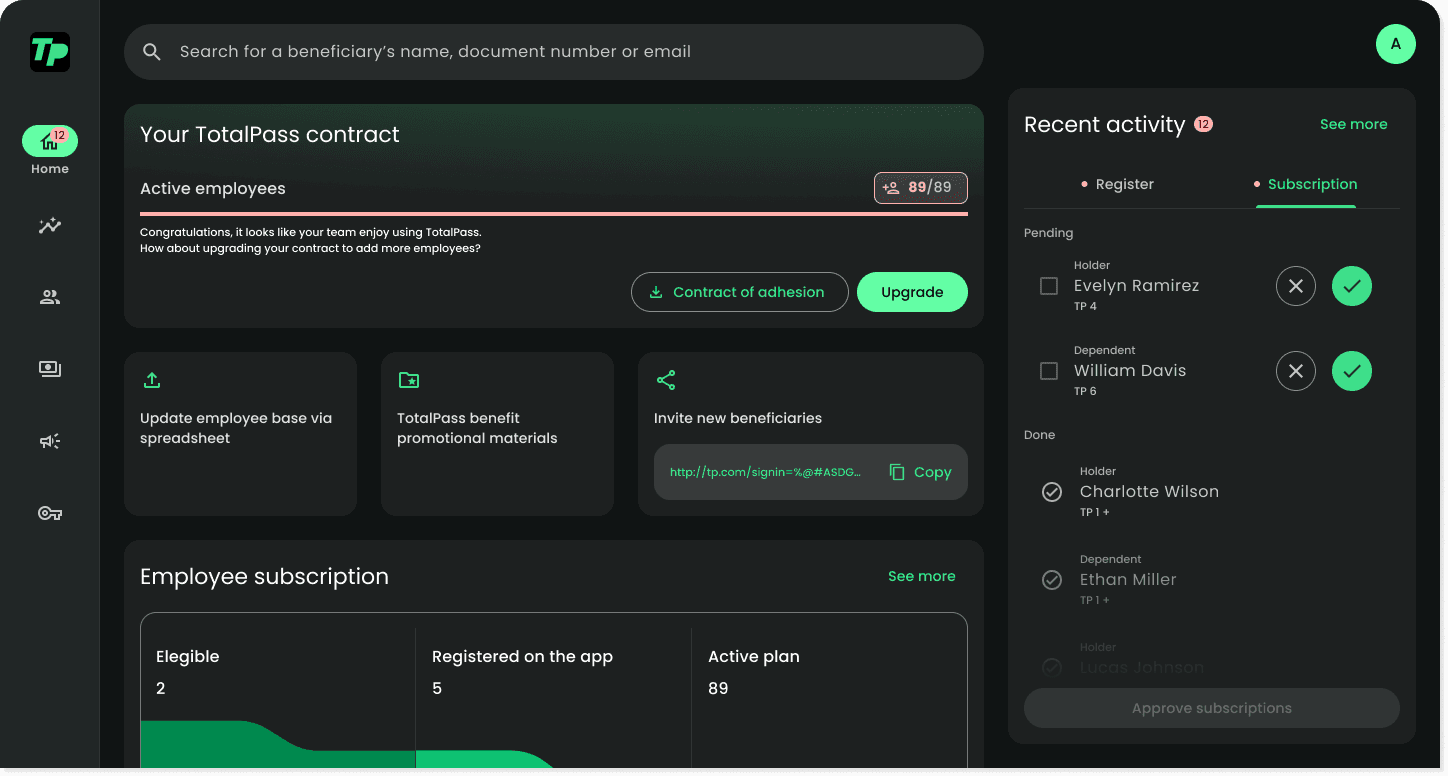1448x776 pixels.
Task: Open the employees people sidebar icon
Action: click(x=50, y=297)
